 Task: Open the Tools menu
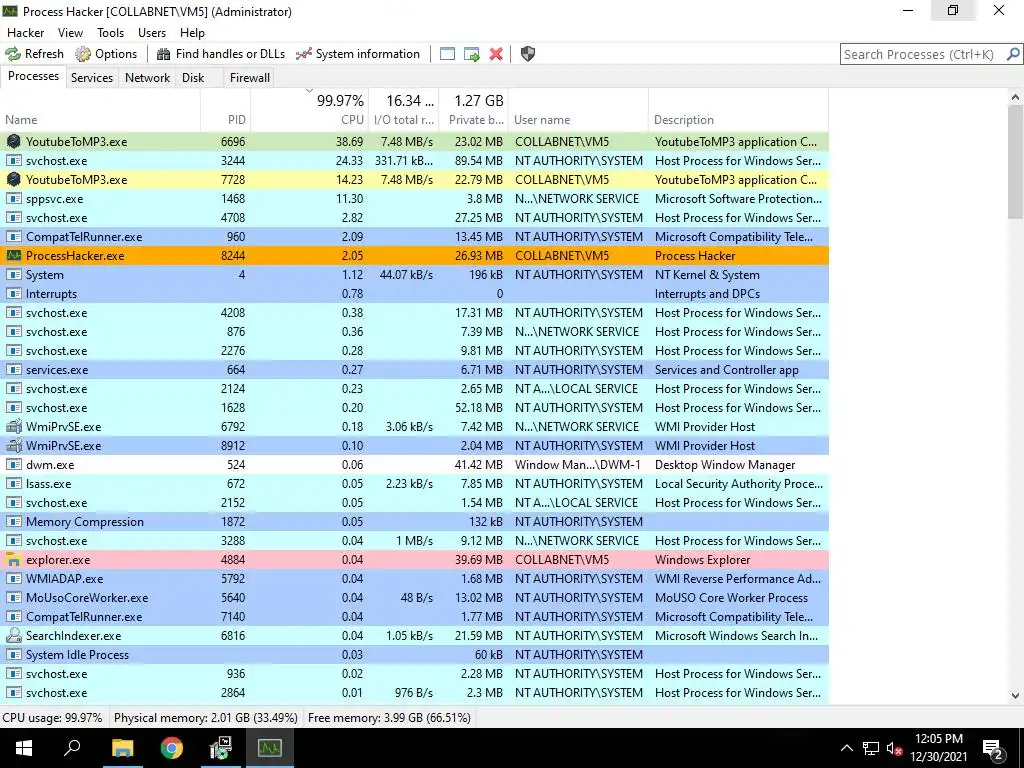(110, 33)
